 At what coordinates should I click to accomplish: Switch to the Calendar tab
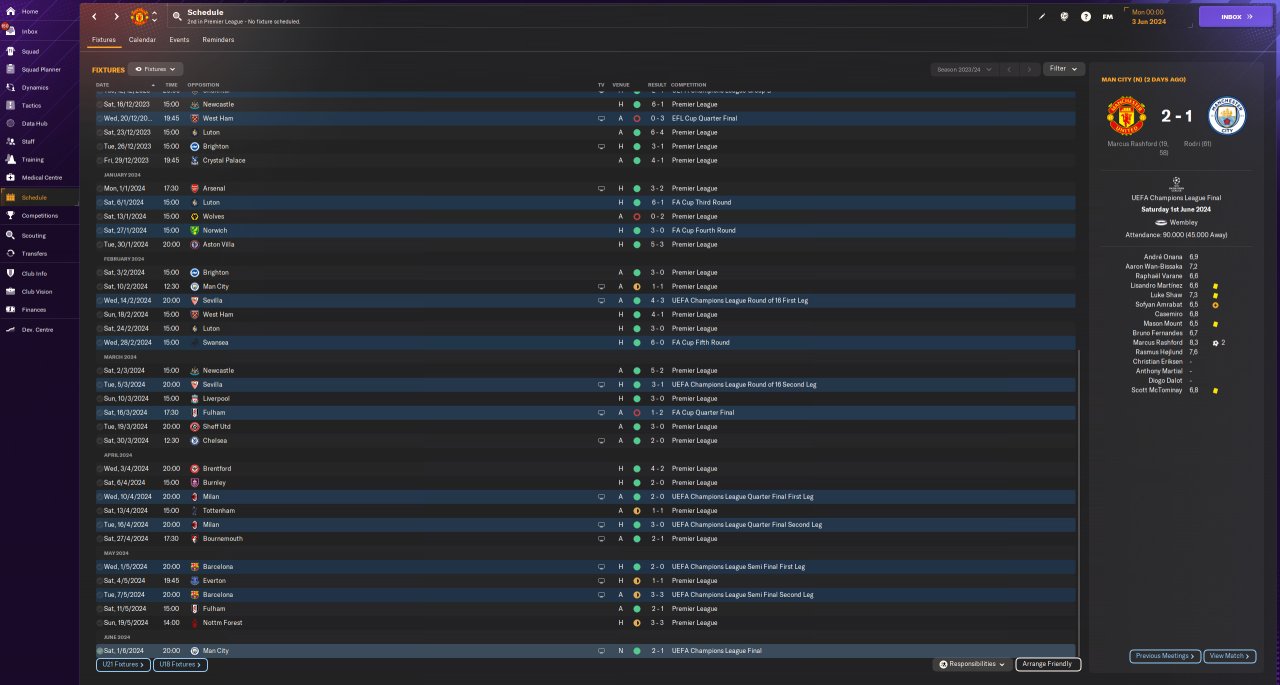click(x=142, y=40)
